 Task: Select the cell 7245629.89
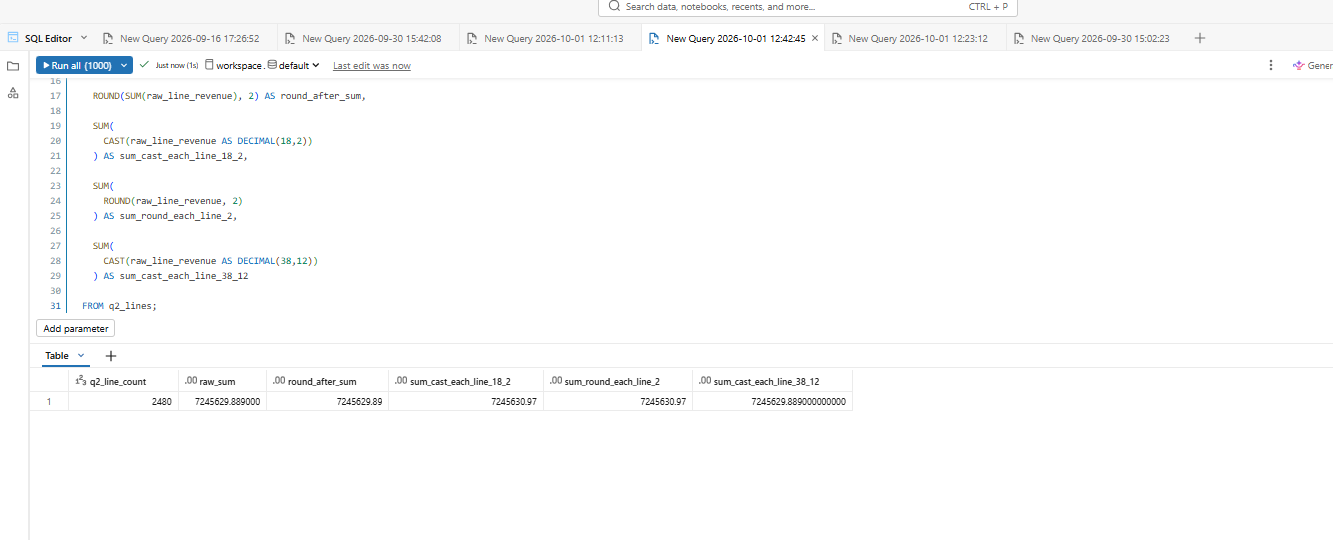click(x=327, y=402)
